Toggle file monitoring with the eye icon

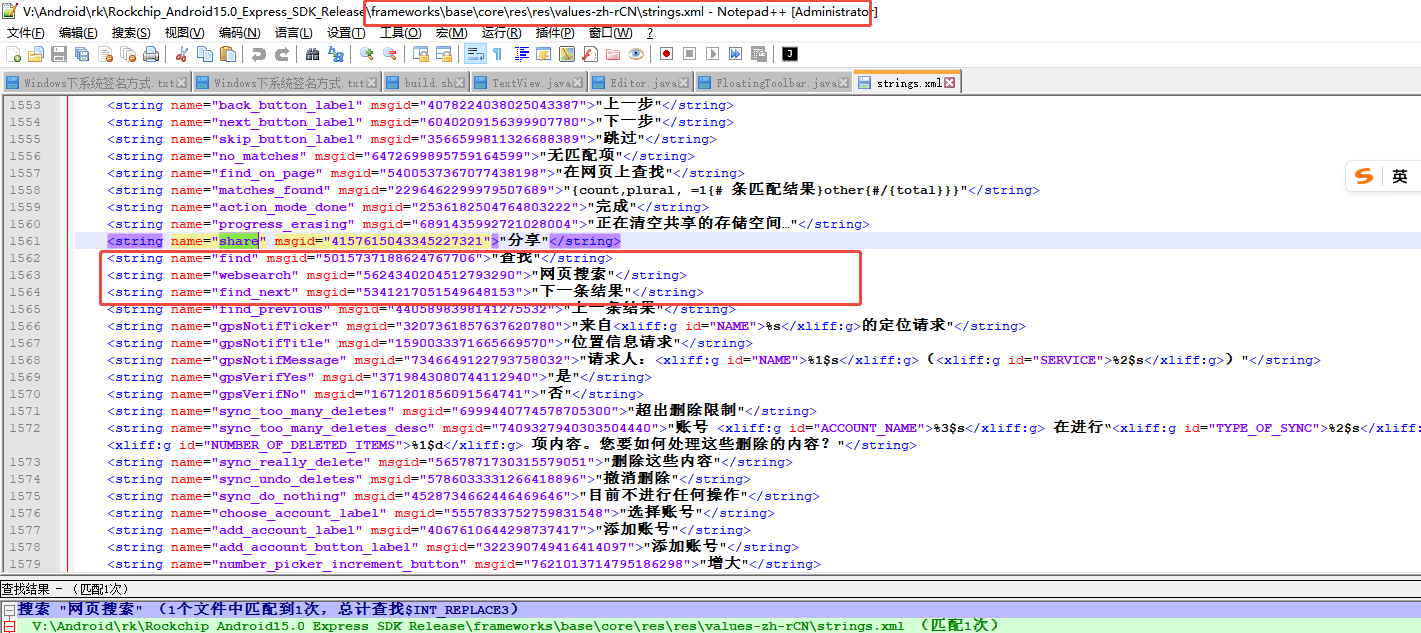click(636, 53)
